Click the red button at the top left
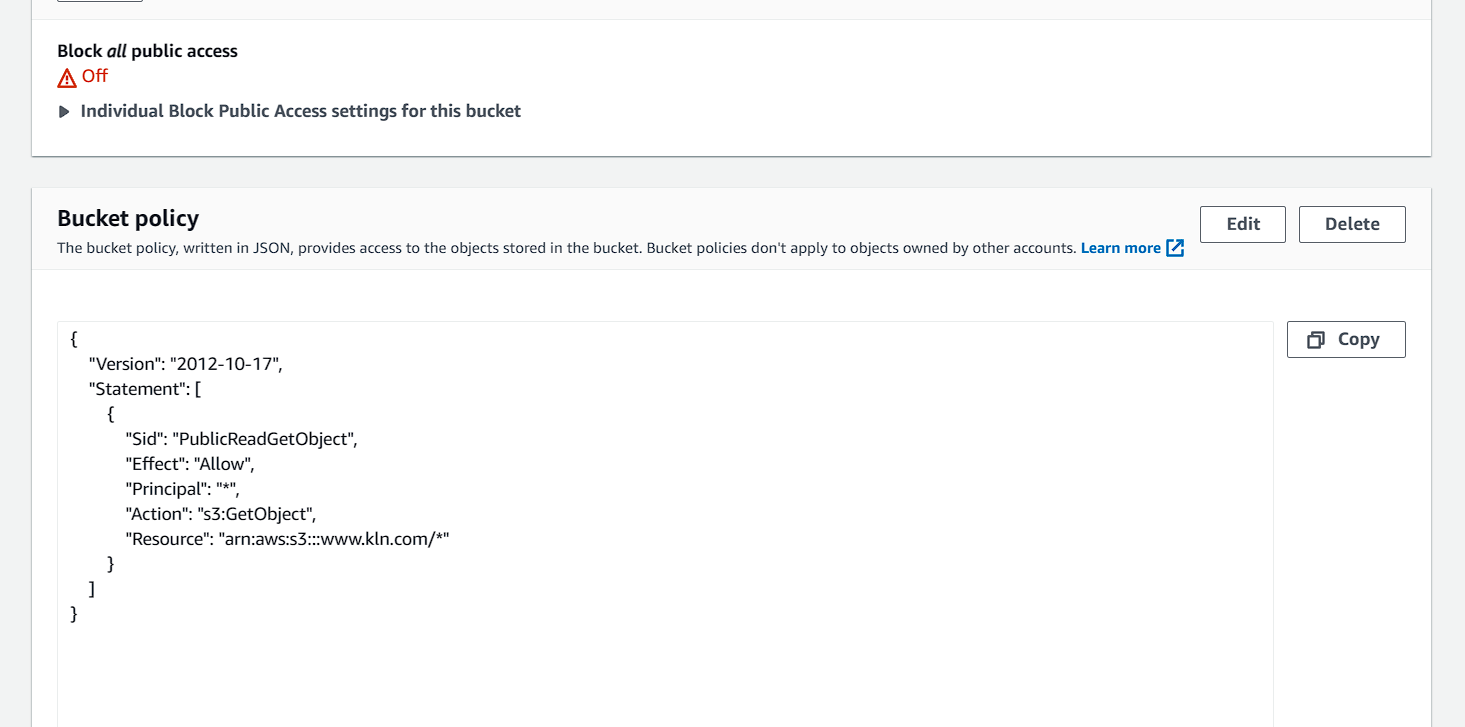The height and width of the screenshot is (727, 1465). pyautogui.click(x=99, y=3)
